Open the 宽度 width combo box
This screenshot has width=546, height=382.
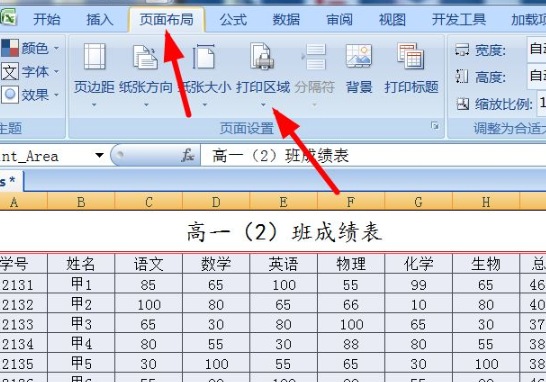click(536, 49)
